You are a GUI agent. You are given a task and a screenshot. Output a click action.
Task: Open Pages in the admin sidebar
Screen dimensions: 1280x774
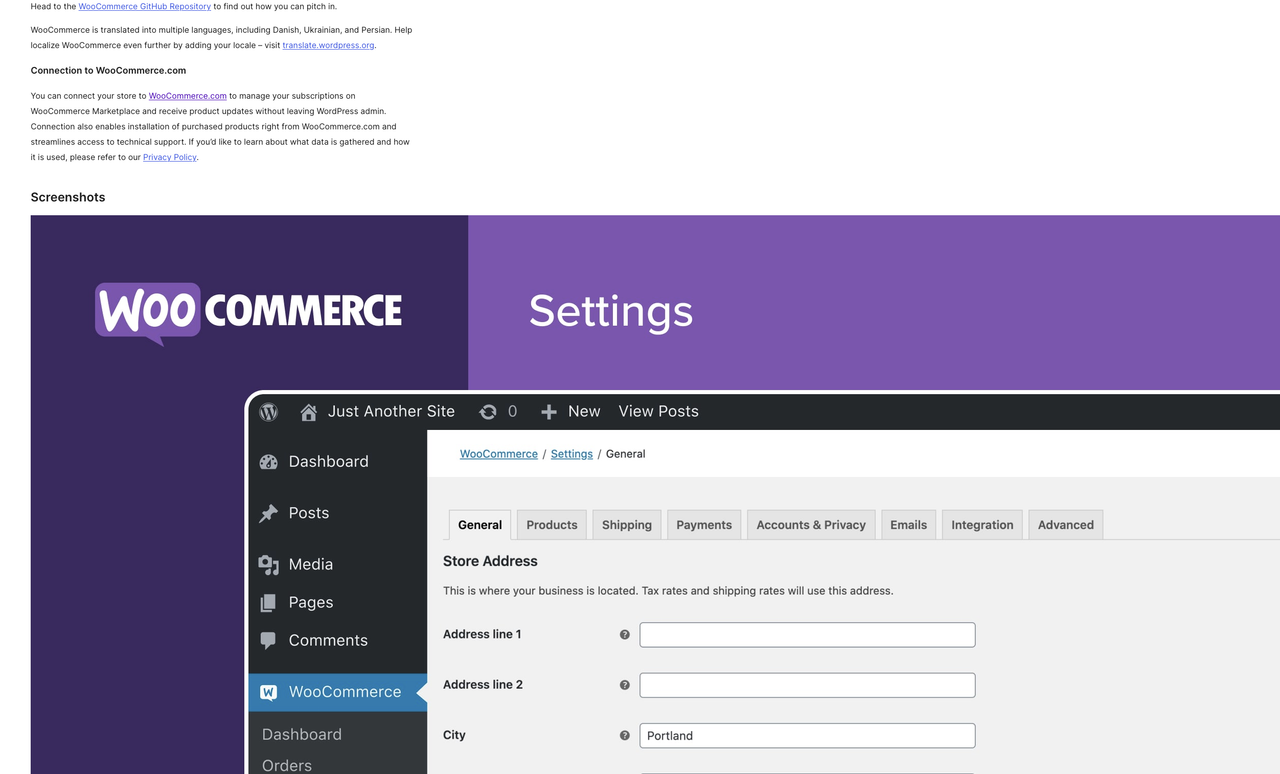coord(310,602)
